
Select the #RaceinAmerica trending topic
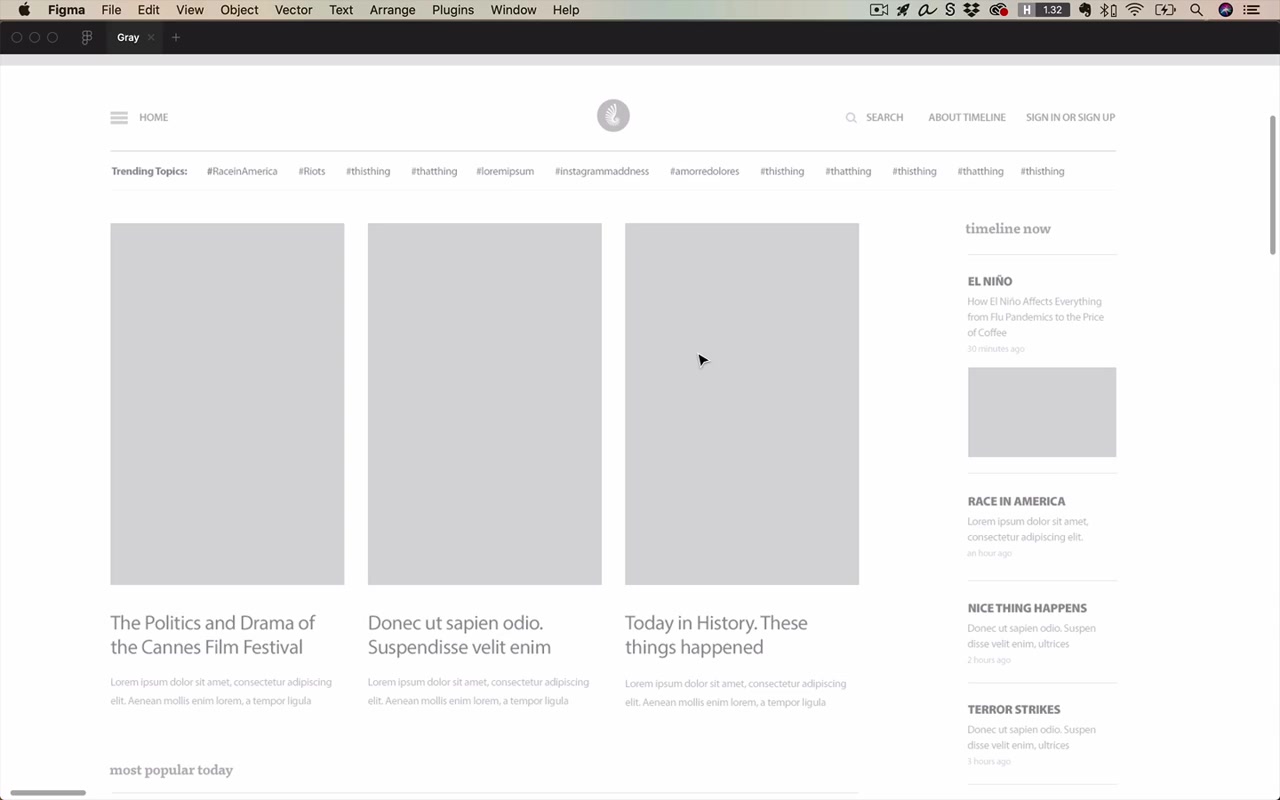click(242, 171)
